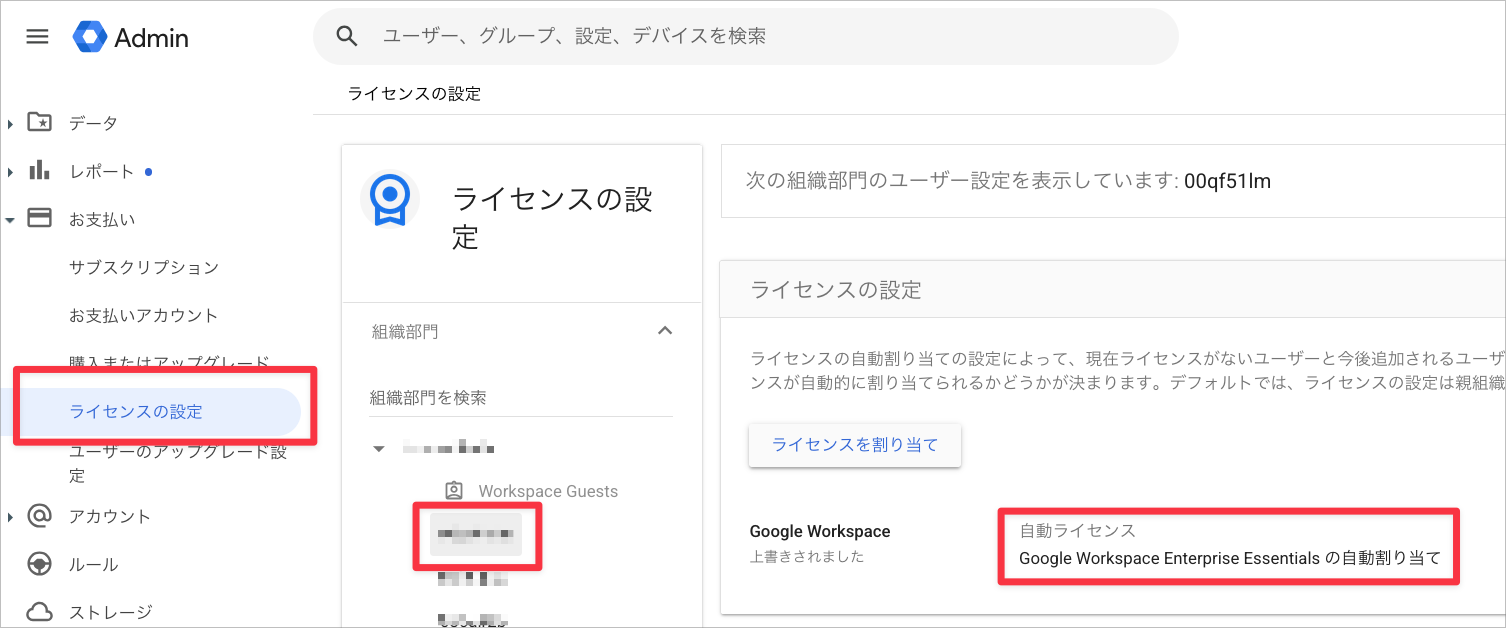Click the organization ID 00qf51lm
The width and height of the screenshot is (1506, 628).
[1227, 181]
